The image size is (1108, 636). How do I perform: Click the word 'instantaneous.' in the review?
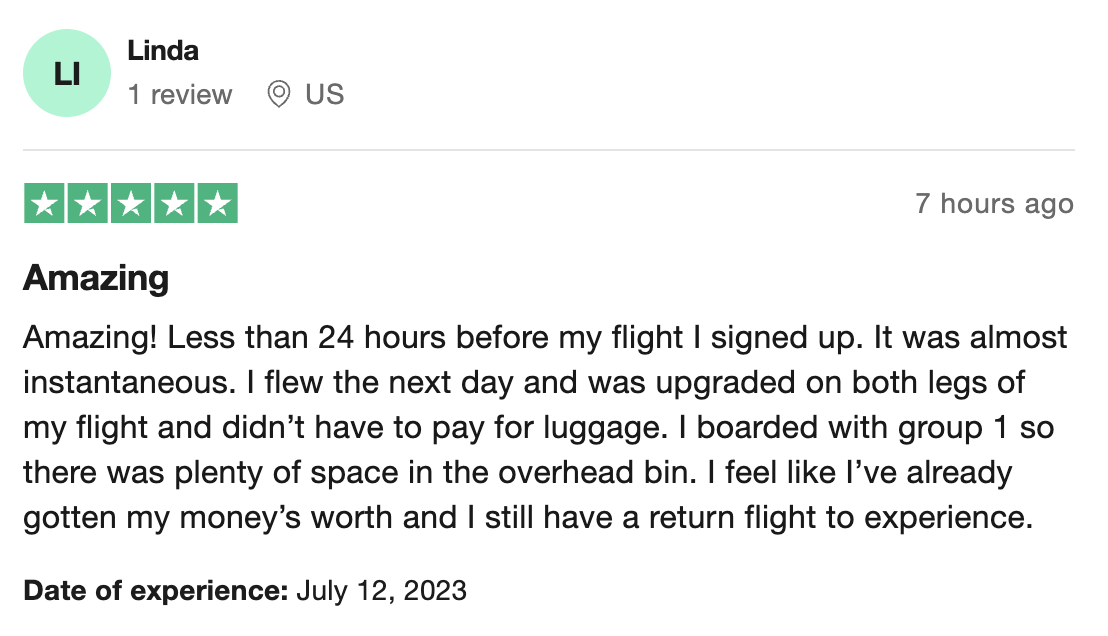coord(129,382)
